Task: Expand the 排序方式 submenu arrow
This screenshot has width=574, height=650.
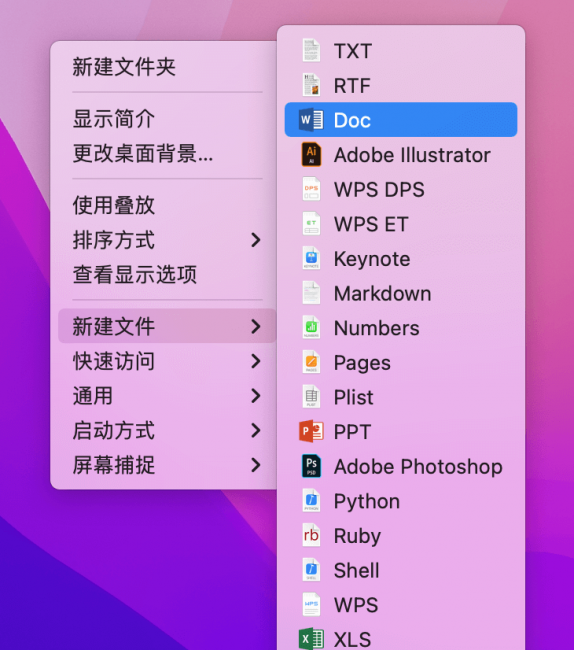Action: (x=256, y=240)
